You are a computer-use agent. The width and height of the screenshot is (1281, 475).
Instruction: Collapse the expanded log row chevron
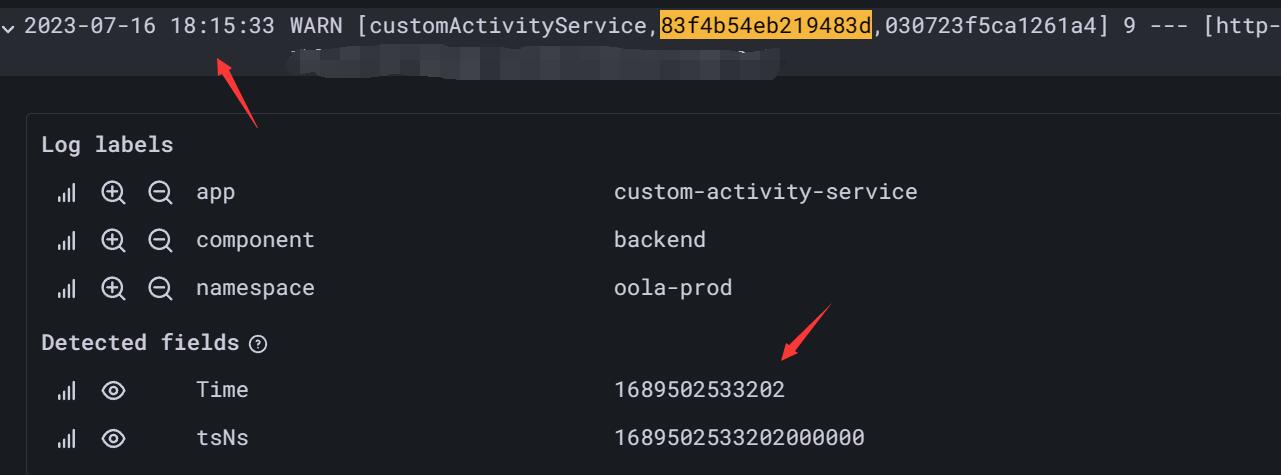coord(9,28)
